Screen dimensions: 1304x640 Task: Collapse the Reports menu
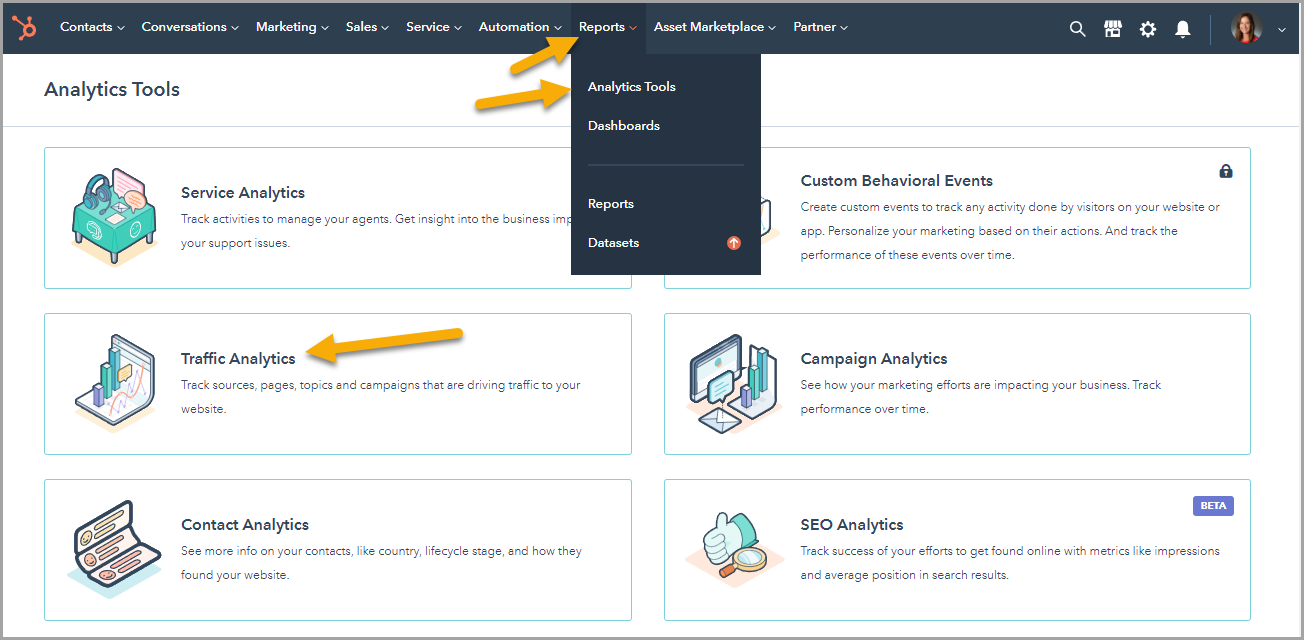608,27
